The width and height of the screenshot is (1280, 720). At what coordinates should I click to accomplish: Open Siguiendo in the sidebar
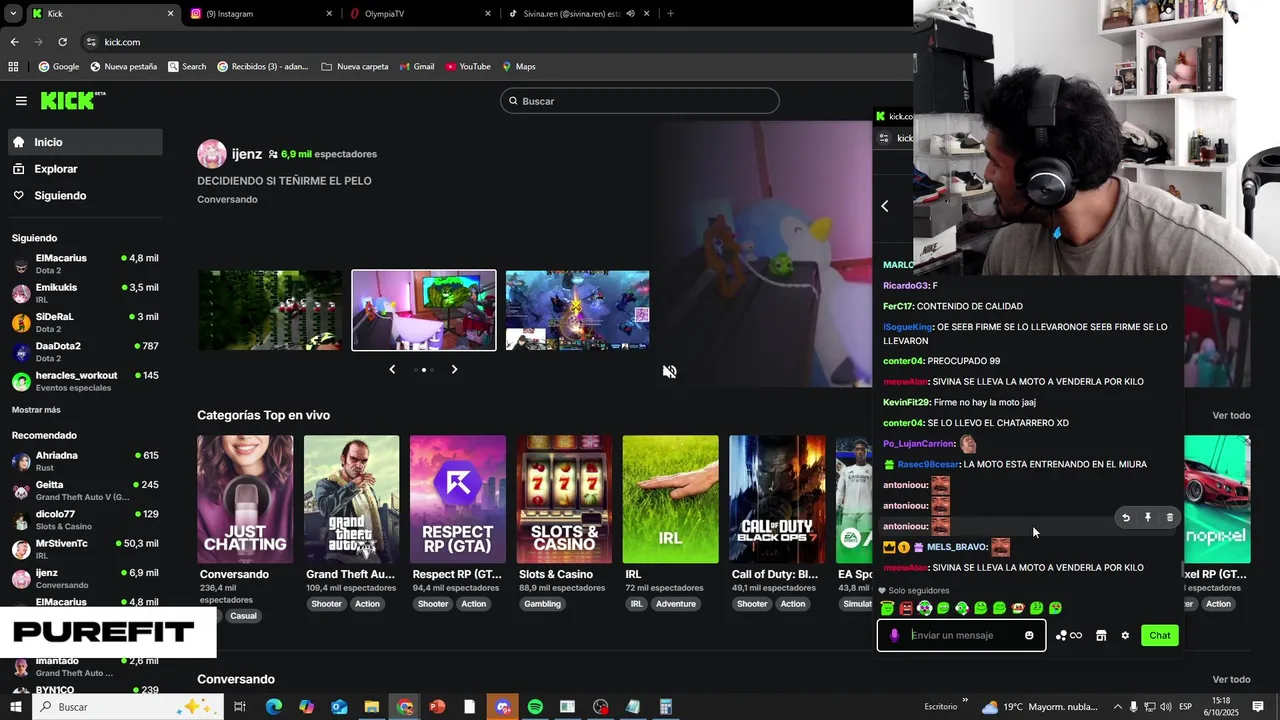pos(86,195)
